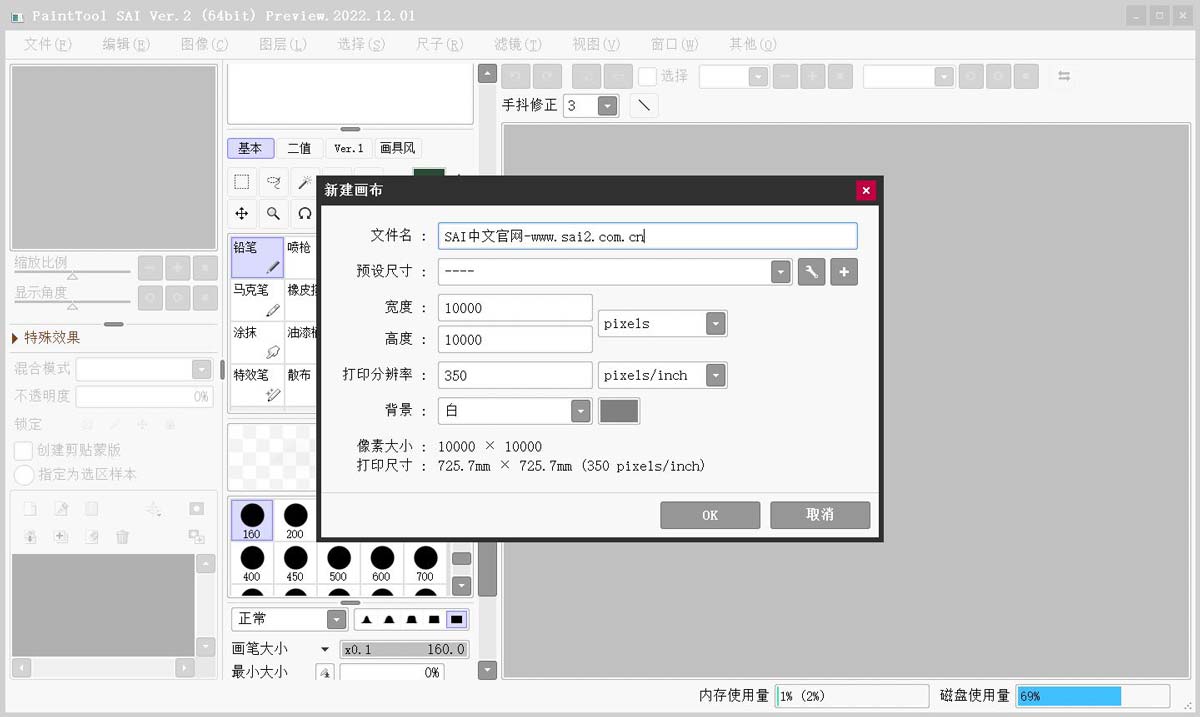This screenshot has width=1200, height=717.
Task: Select the rectangular selection tool
Action: [242, 182]
